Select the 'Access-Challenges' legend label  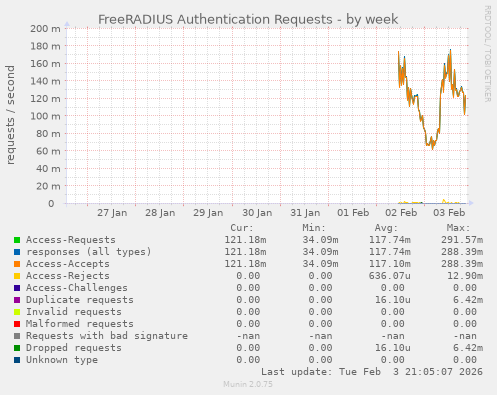coord(77,288)
